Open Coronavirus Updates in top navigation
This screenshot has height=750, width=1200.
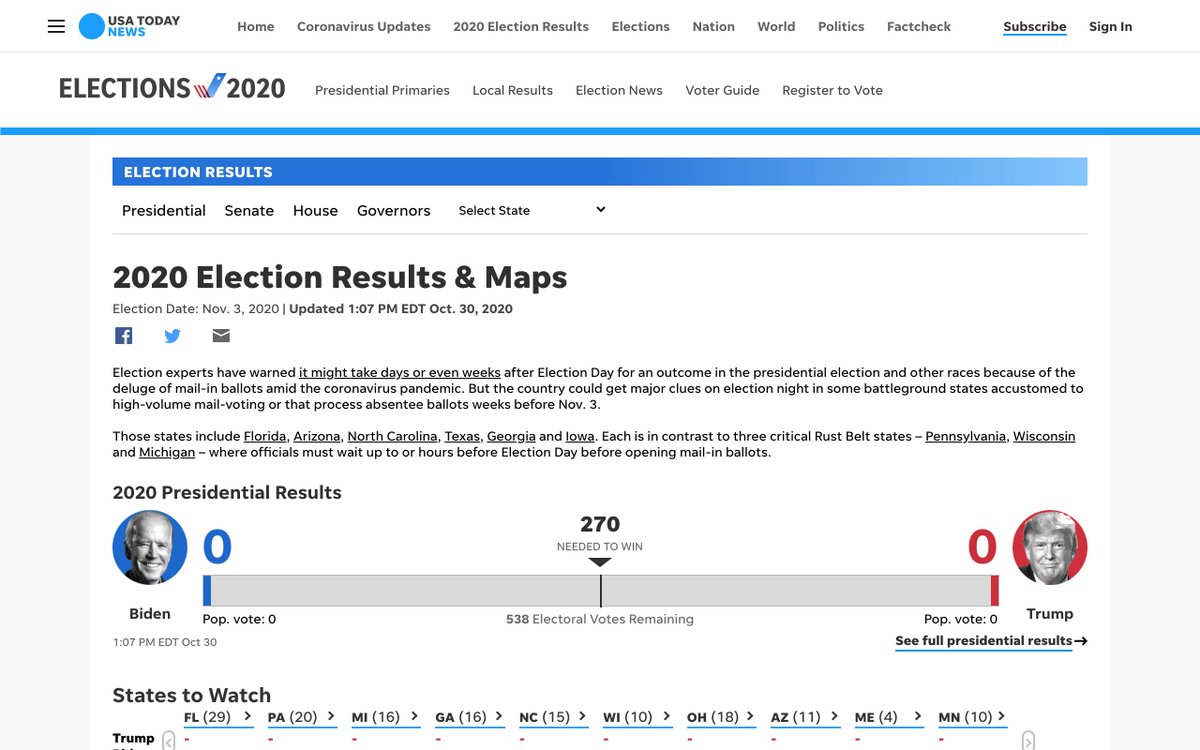tap(363, 27)
